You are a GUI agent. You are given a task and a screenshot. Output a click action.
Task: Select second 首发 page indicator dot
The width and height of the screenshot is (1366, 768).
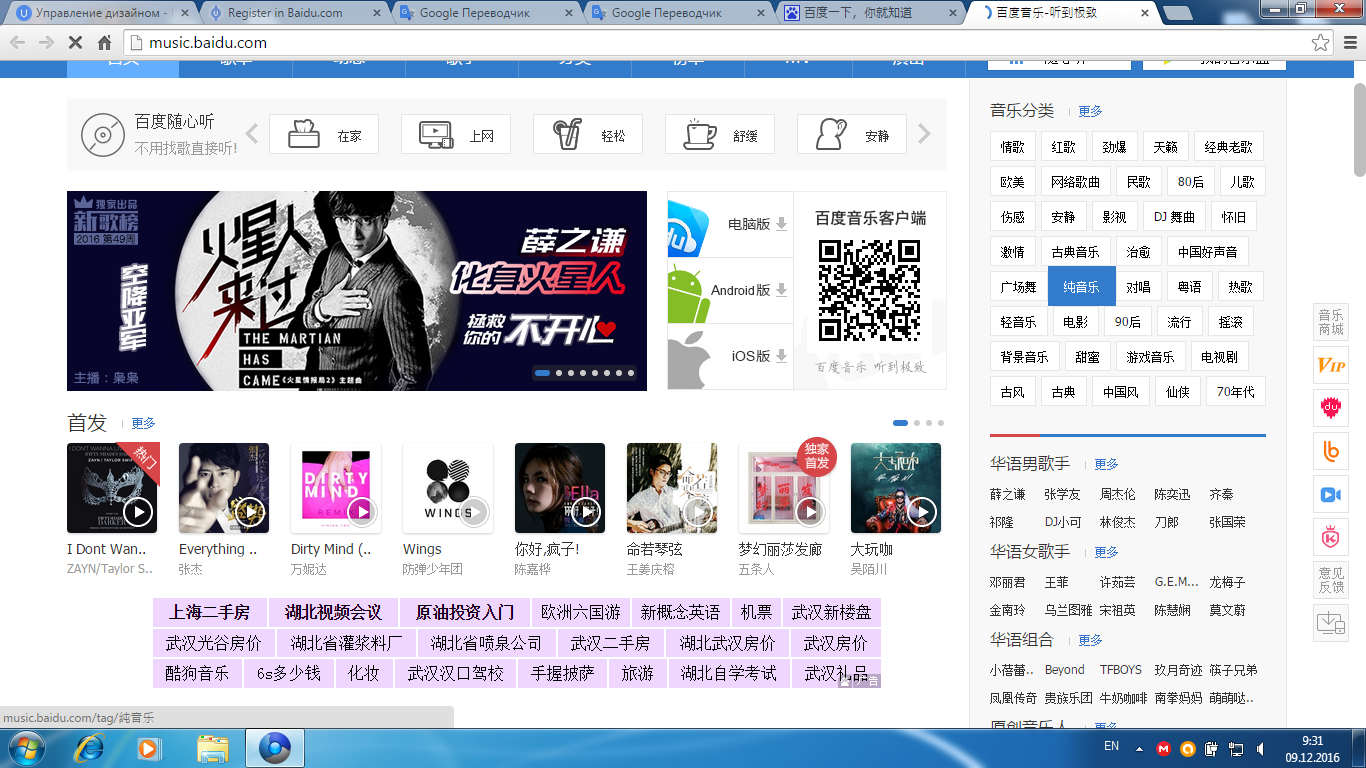[917, 423]
